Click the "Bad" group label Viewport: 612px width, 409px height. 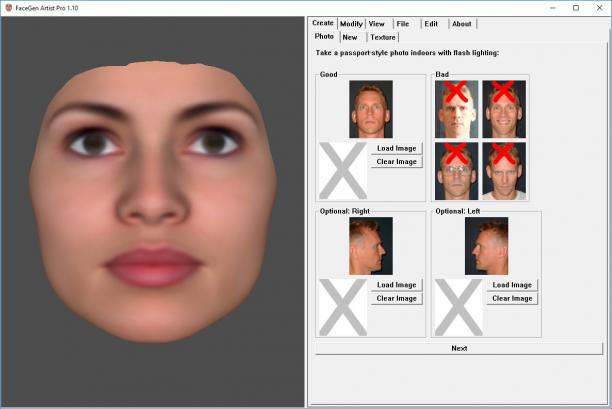[442, 74]
